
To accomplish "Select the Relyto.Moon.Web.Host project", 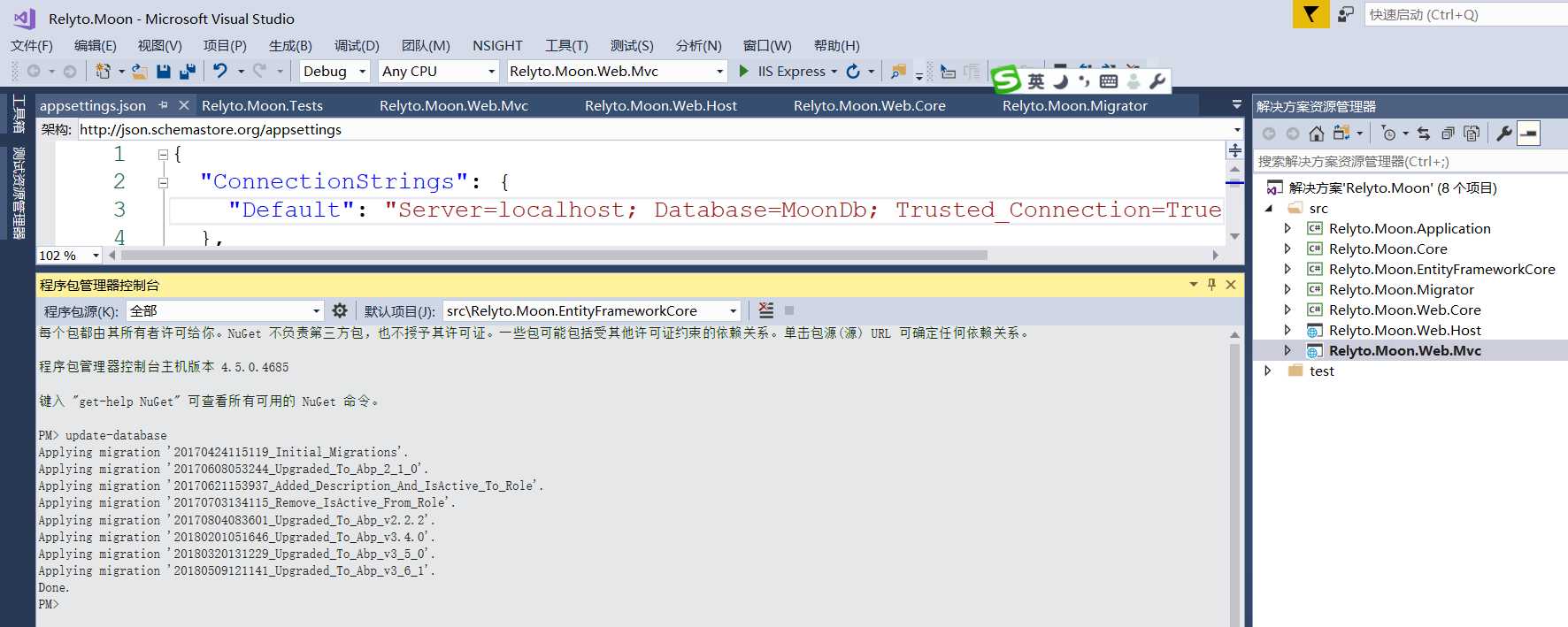I will click(1404, 330).
